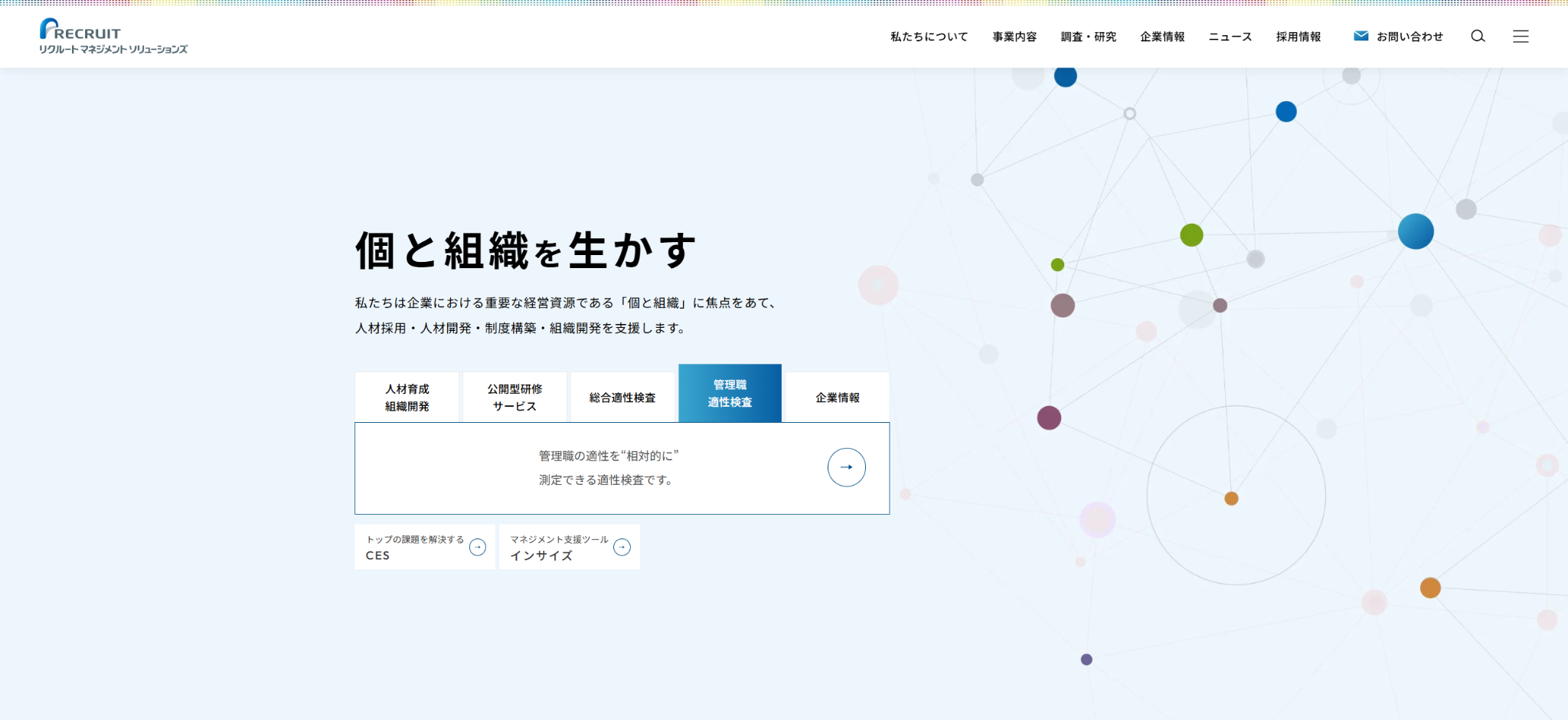Click the mail envelope icon

click(x=1361, y=36)
